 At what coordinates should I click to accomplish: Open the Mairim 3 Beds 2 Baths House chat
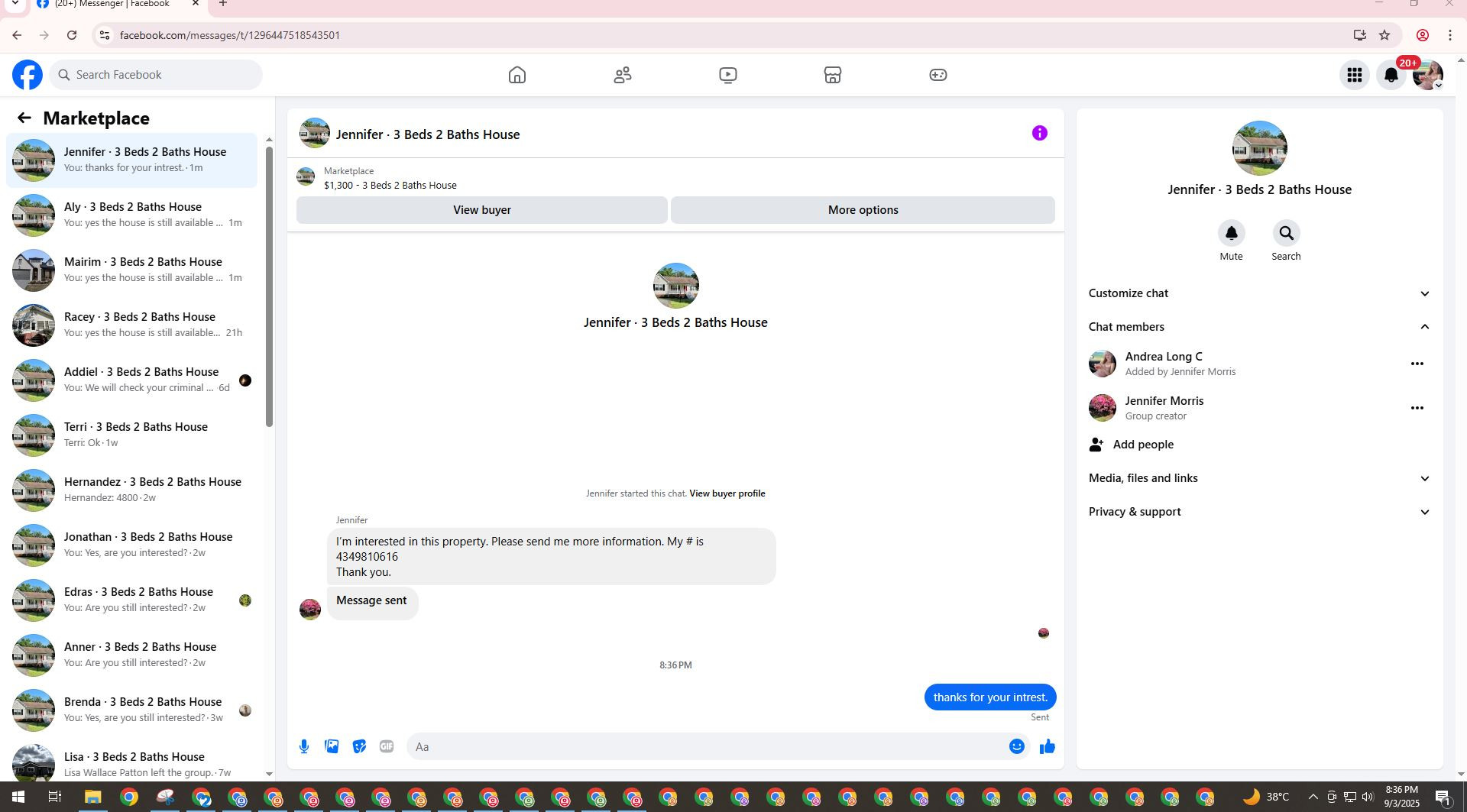[131, 270]
